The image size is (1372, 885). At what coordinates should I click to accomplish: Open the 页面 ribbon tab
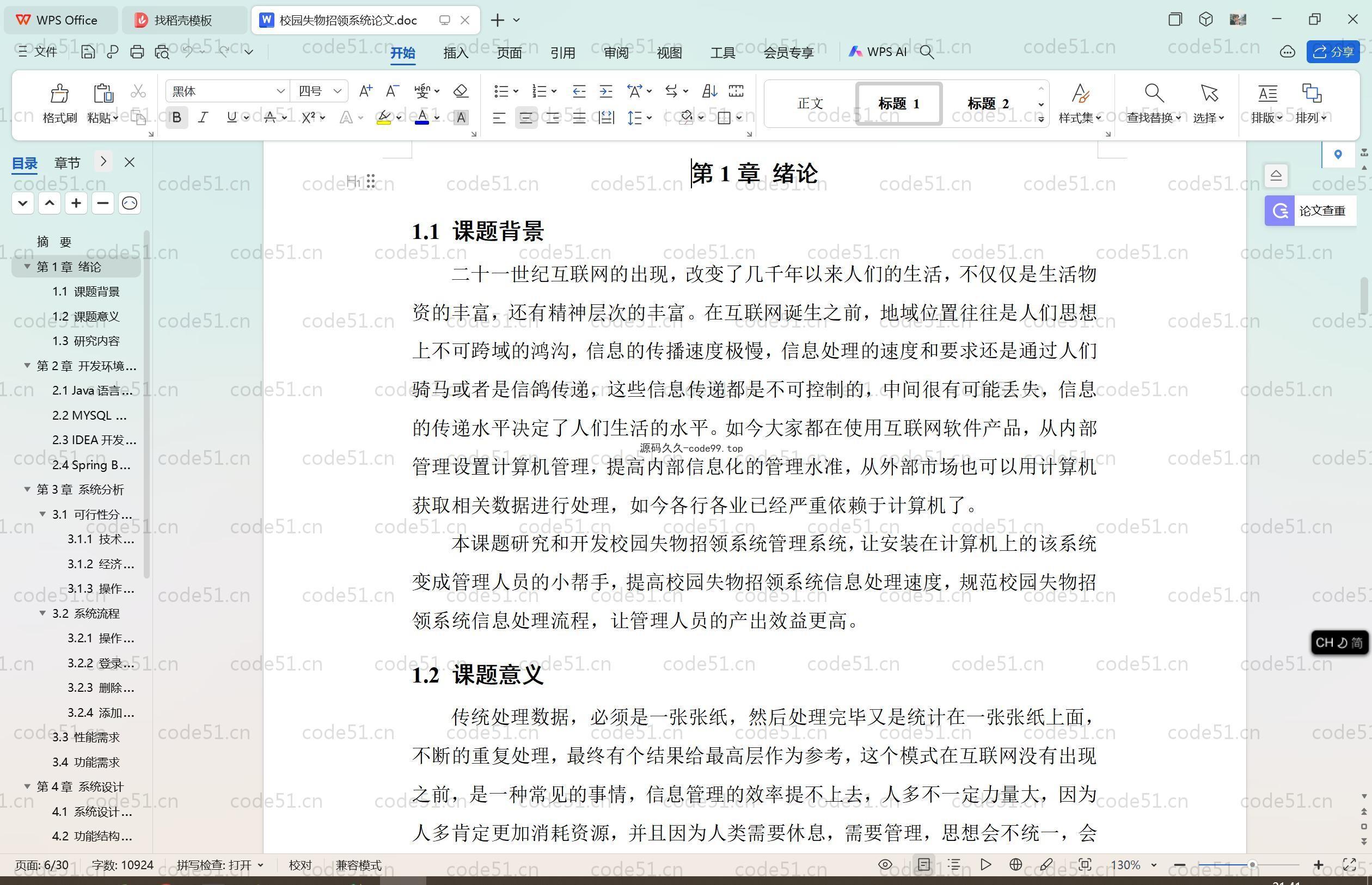tap(509, 53)
